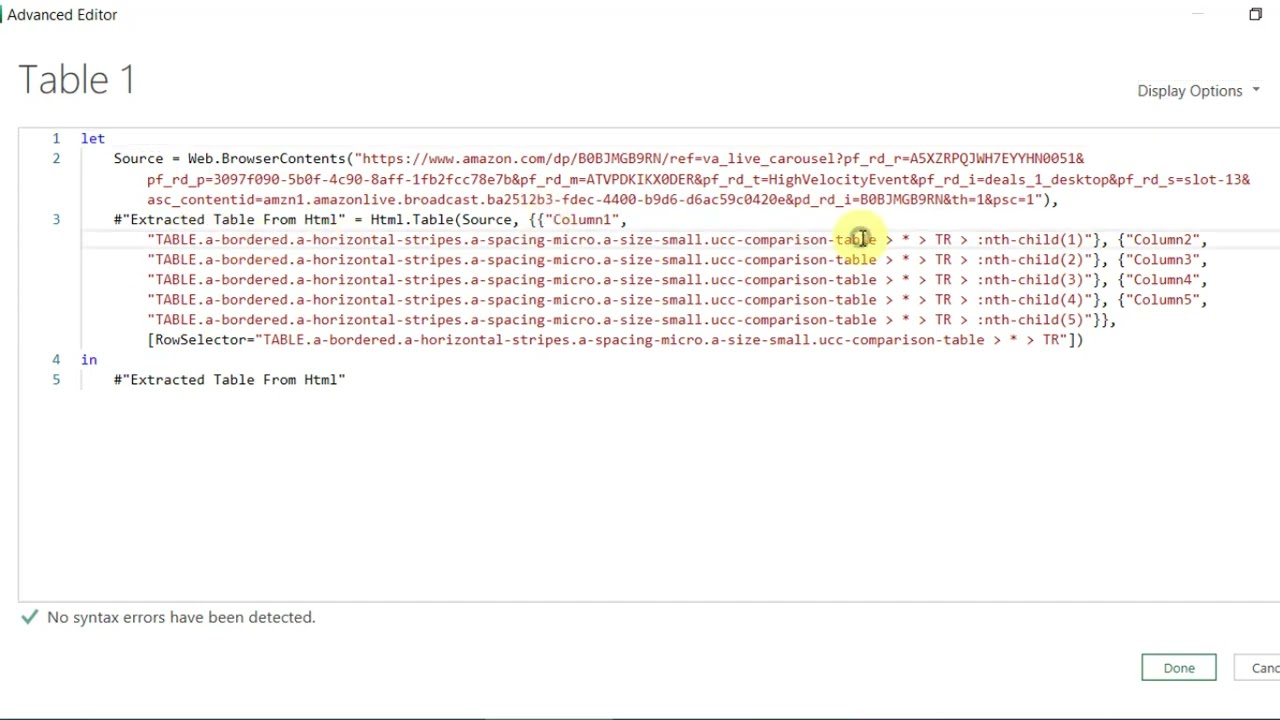Click the 'asc_contentid=amzn1.amazonlive' URL line
Image resolution: width=1280 pixels, height=720 pixels.
(x=602, y=199)
